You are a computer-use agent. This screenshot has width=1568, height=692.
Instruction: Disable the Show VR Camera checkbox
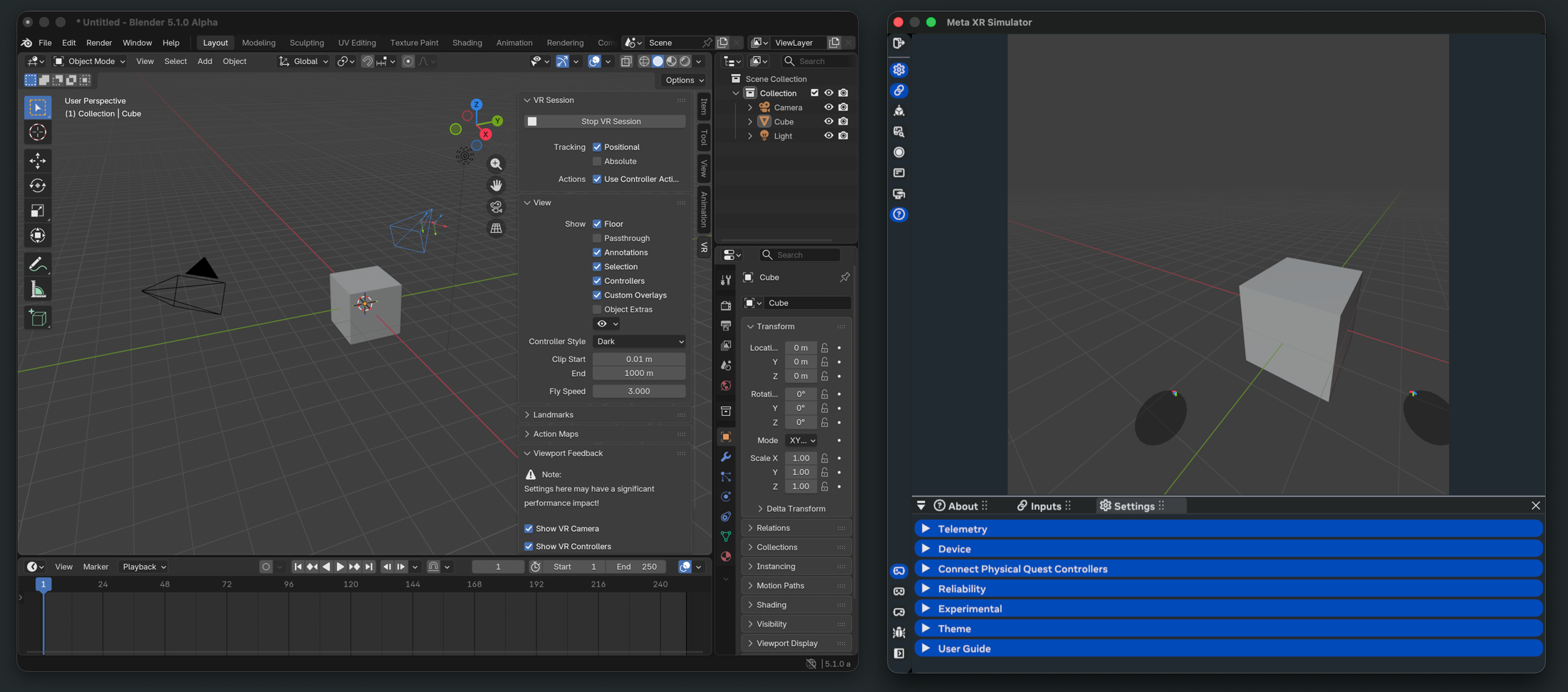click(x=529, y=529)
